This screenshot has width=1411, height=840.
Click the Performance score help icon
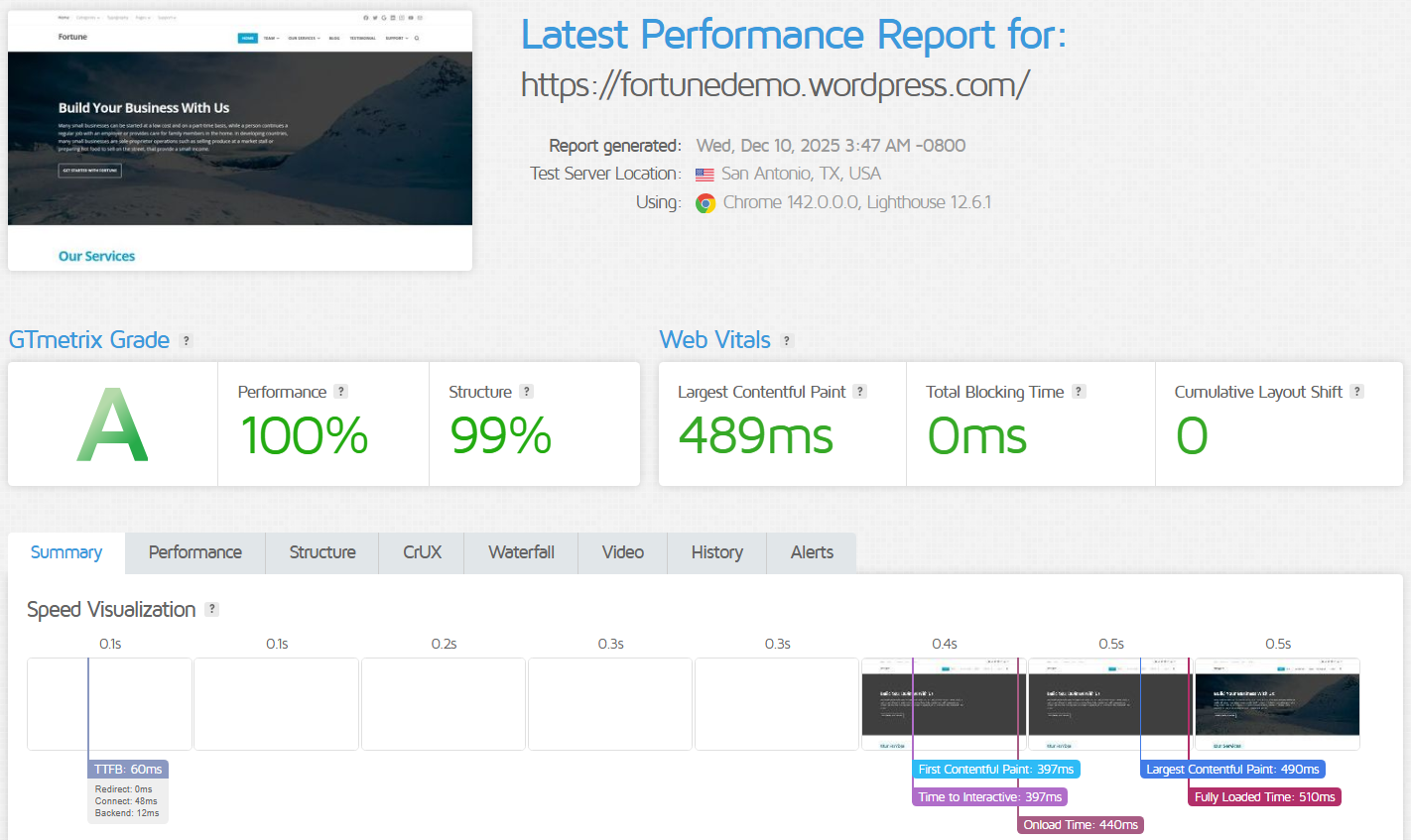click(x=341, y=392)
